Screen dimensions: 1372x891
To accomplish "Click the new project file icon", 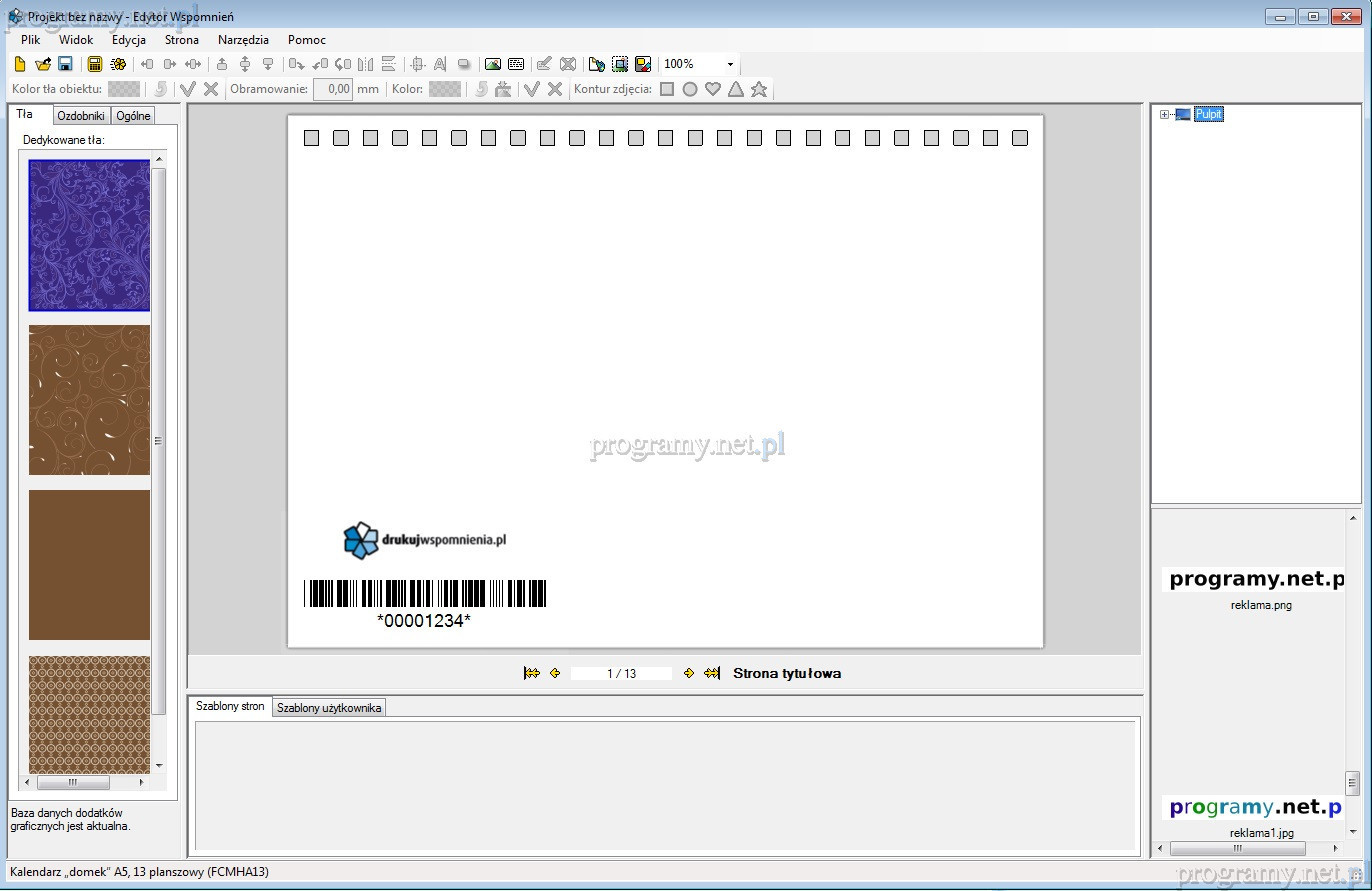I will pos(20,64).
